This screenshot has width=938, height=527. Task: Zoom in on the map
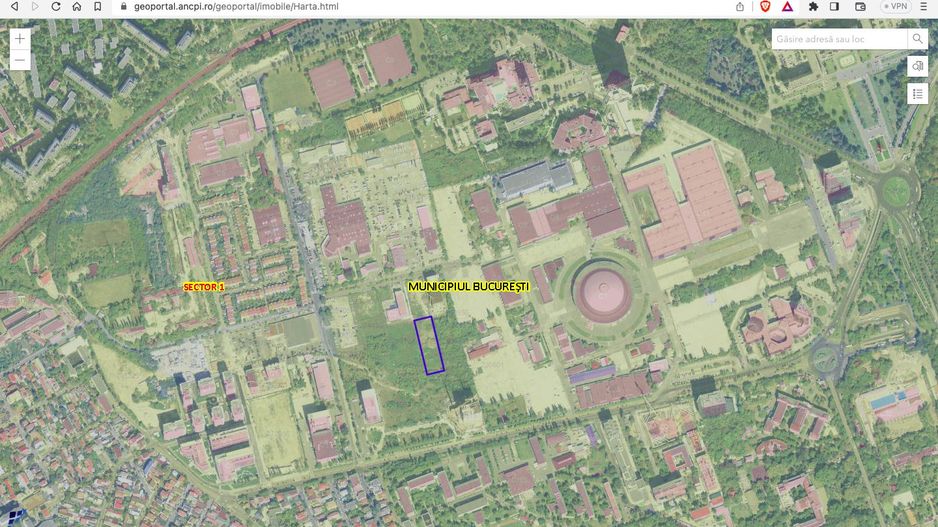(x=21, y=39)
